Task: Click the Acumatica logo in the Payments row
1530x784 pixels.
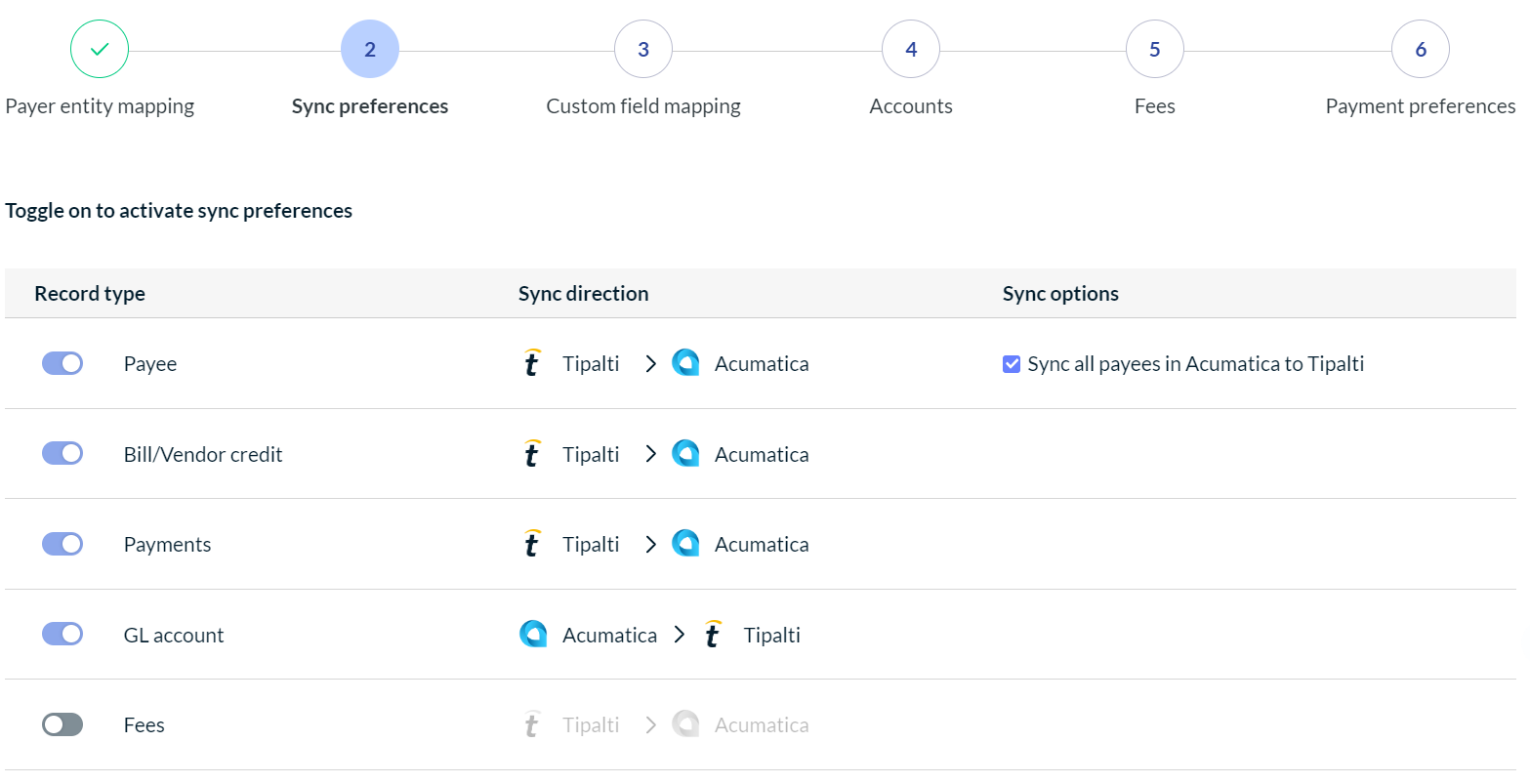Action: pyautogui.click(x=686, y=544)
